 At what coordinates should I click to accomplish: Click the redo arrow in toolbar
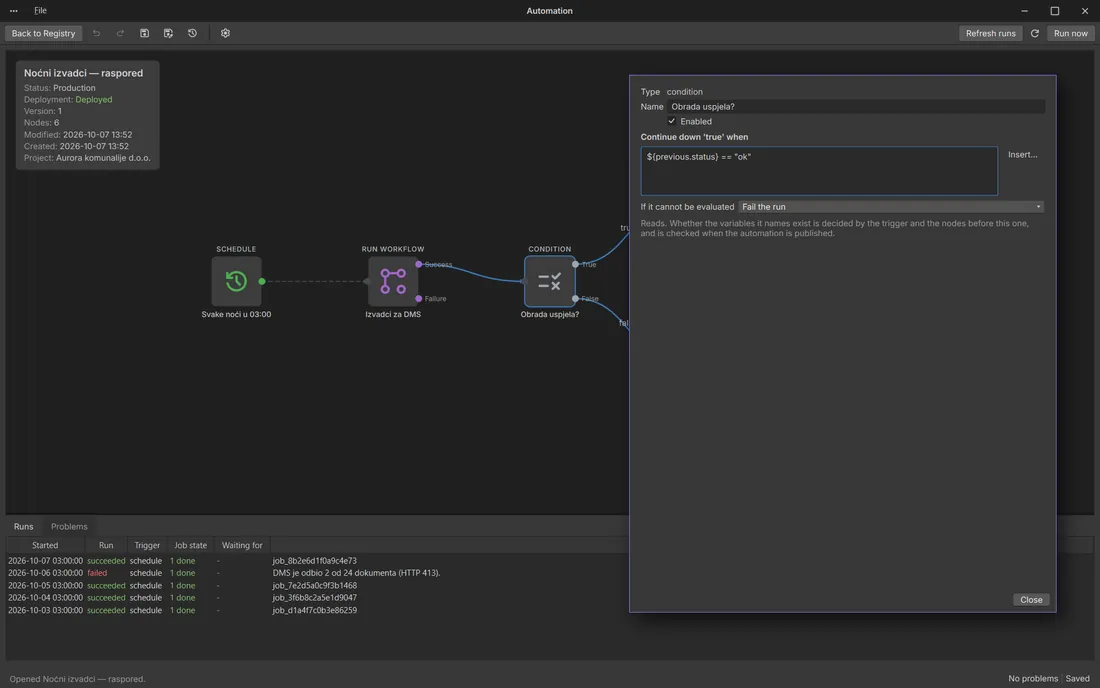pyautogui.click(x=120, y=33)
